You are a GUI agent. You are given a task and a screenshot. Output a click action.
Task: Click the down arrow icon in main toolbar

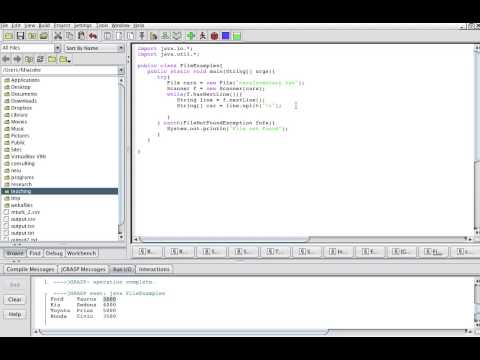pos(142,36)
